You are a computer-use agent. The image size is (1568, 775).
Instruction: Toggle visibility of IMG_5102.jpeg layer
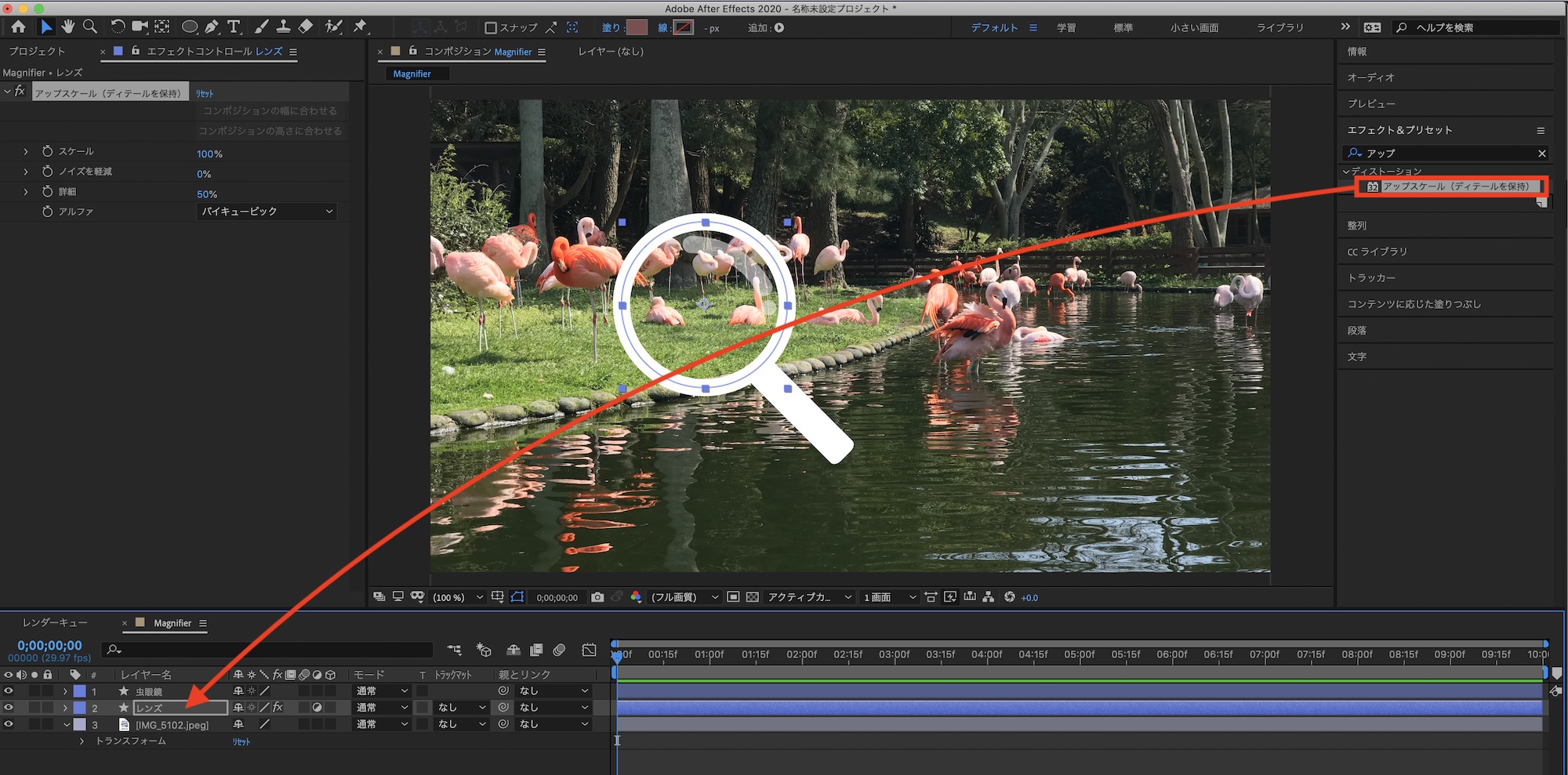(x=9, y=724)
